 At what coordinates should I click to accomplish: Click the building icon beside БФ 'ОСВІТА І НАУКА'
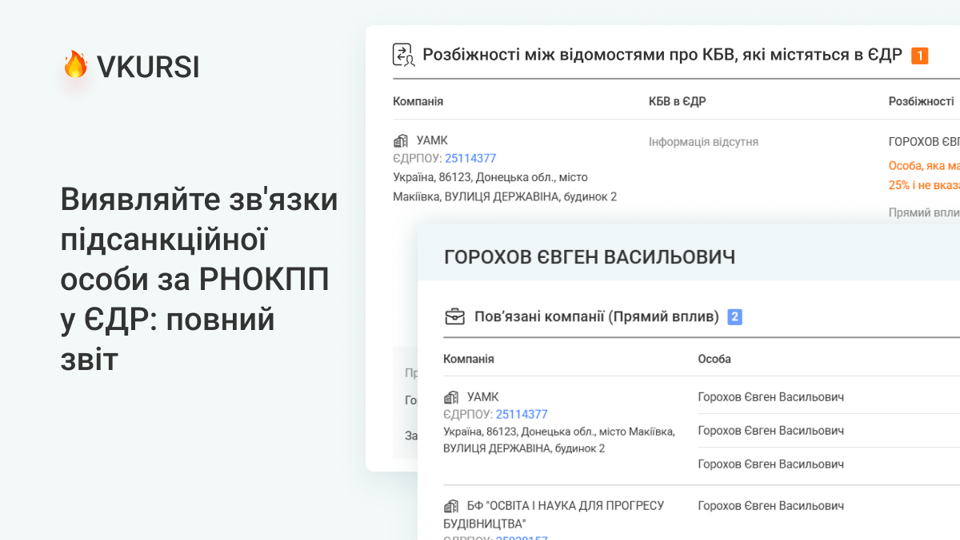coord(451,506)
